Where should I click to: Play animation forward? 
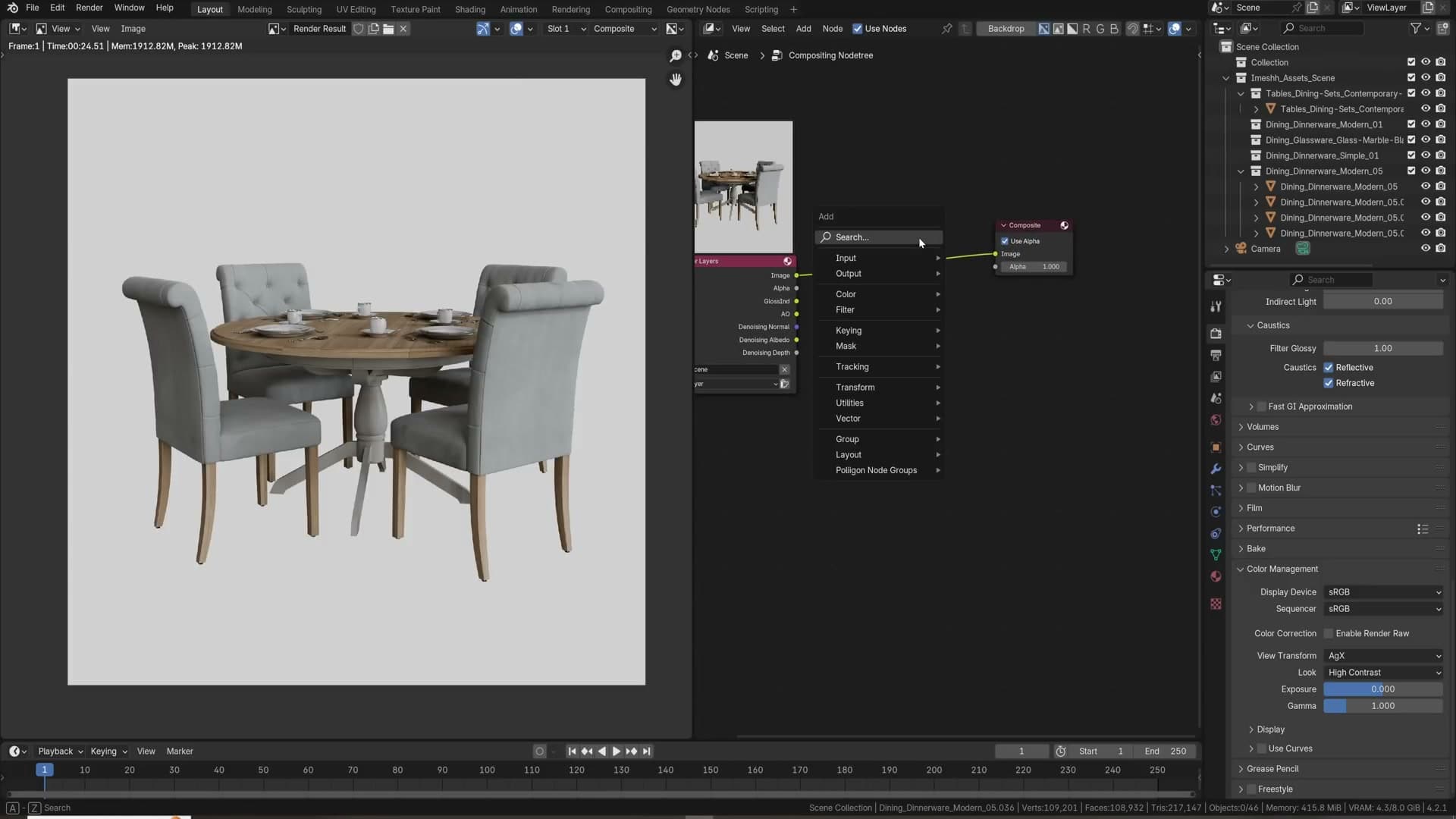pyautogui.click(x=617, y=752)
